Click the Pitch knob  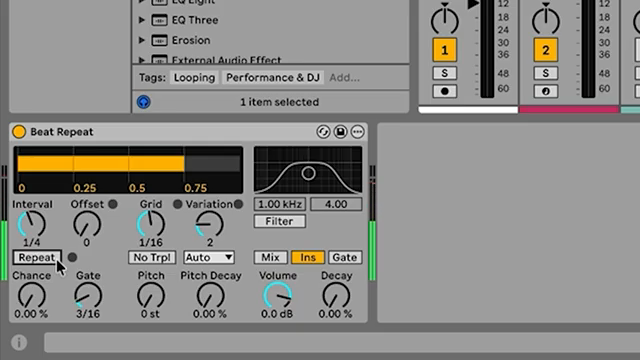pos(151,296)
